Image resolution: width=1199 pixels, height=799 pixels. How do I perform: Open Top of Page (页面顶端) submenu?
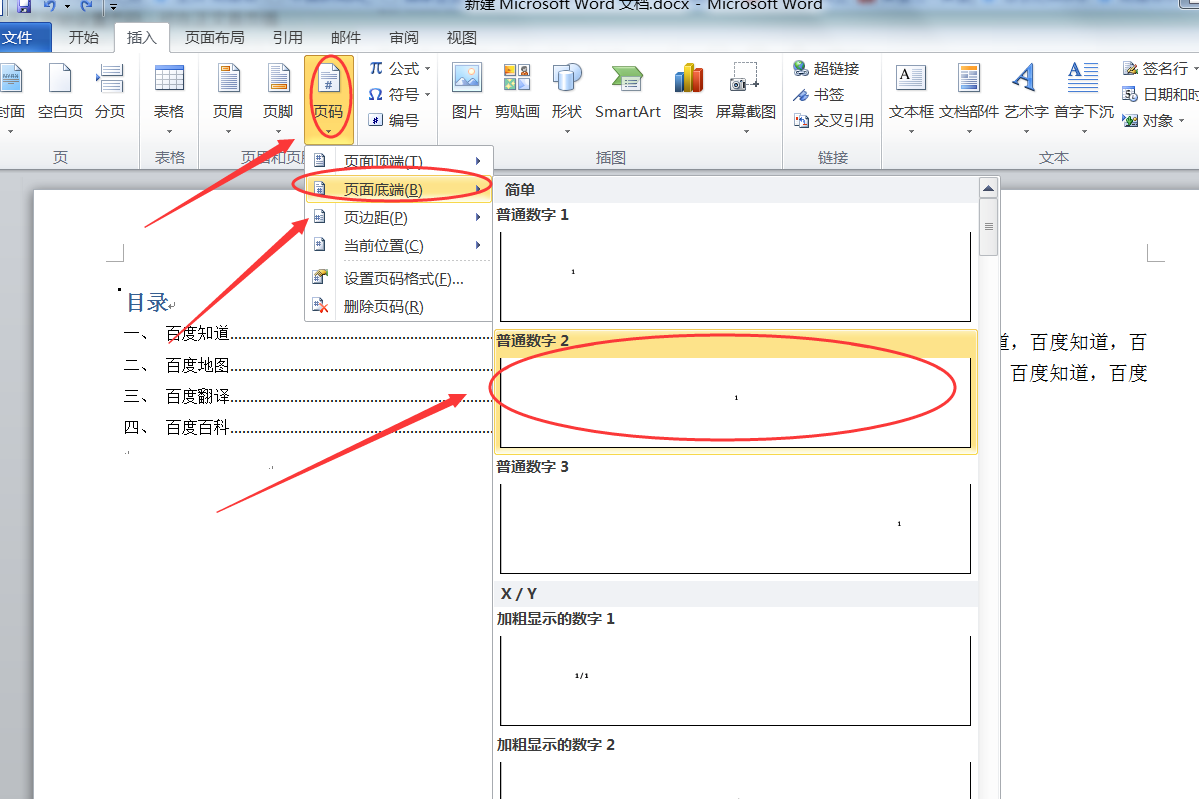pos(398,161)
